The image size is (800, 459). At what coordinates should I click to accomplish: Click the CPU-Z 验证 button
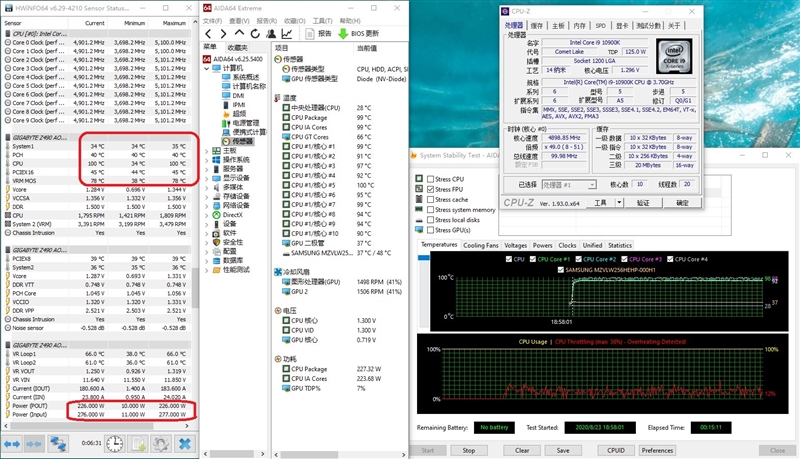643,202
